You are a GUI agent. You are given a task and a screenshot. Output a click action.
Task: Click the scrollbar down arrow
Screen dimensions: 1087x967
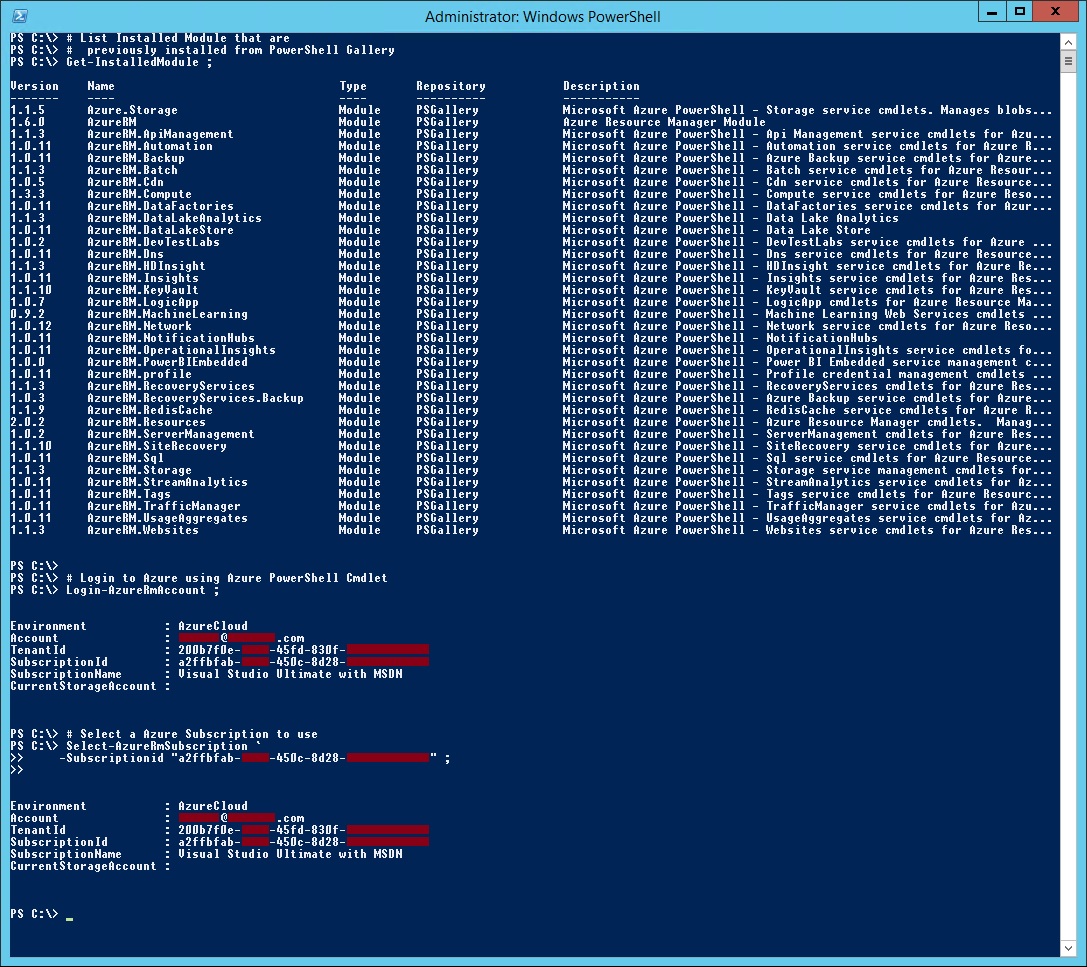1068,948
